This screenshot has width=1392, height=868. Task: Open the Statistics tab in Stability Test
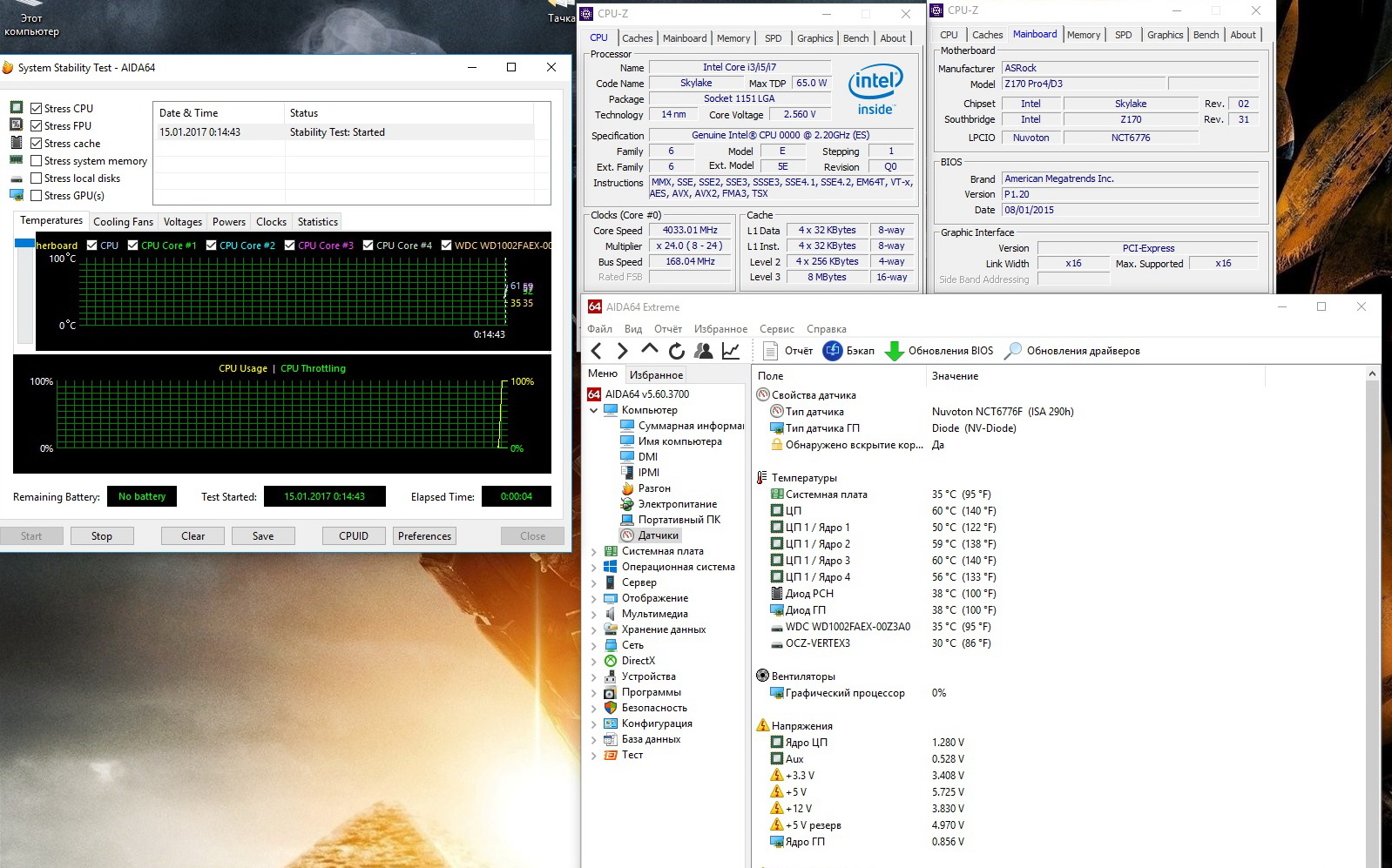coord(317,222)
